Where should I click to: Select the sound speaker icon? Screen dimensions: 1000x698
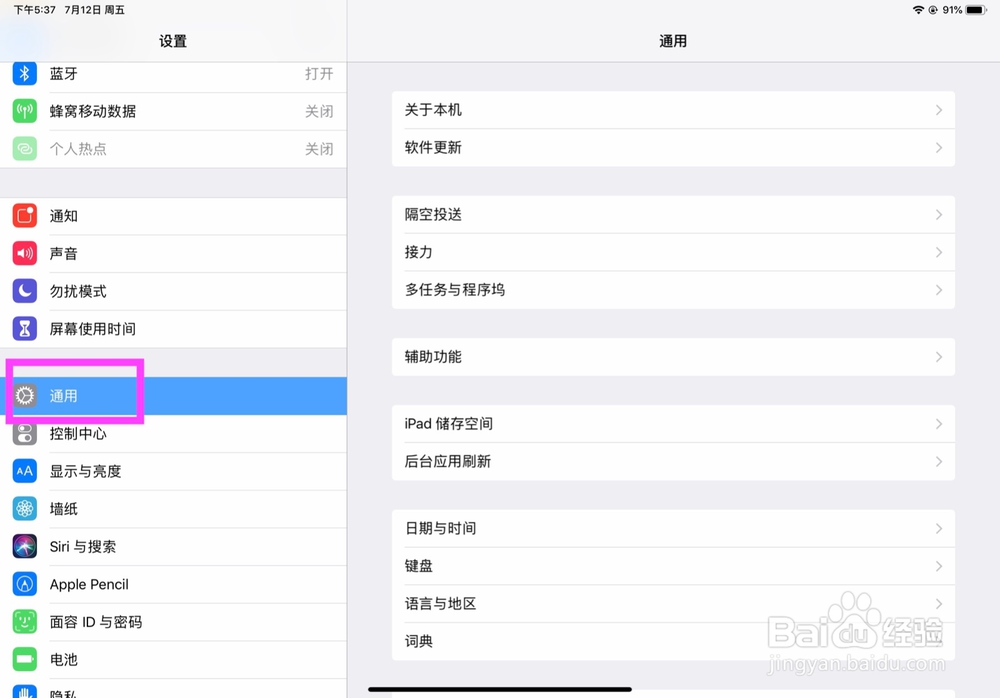[x=24, y=253]
